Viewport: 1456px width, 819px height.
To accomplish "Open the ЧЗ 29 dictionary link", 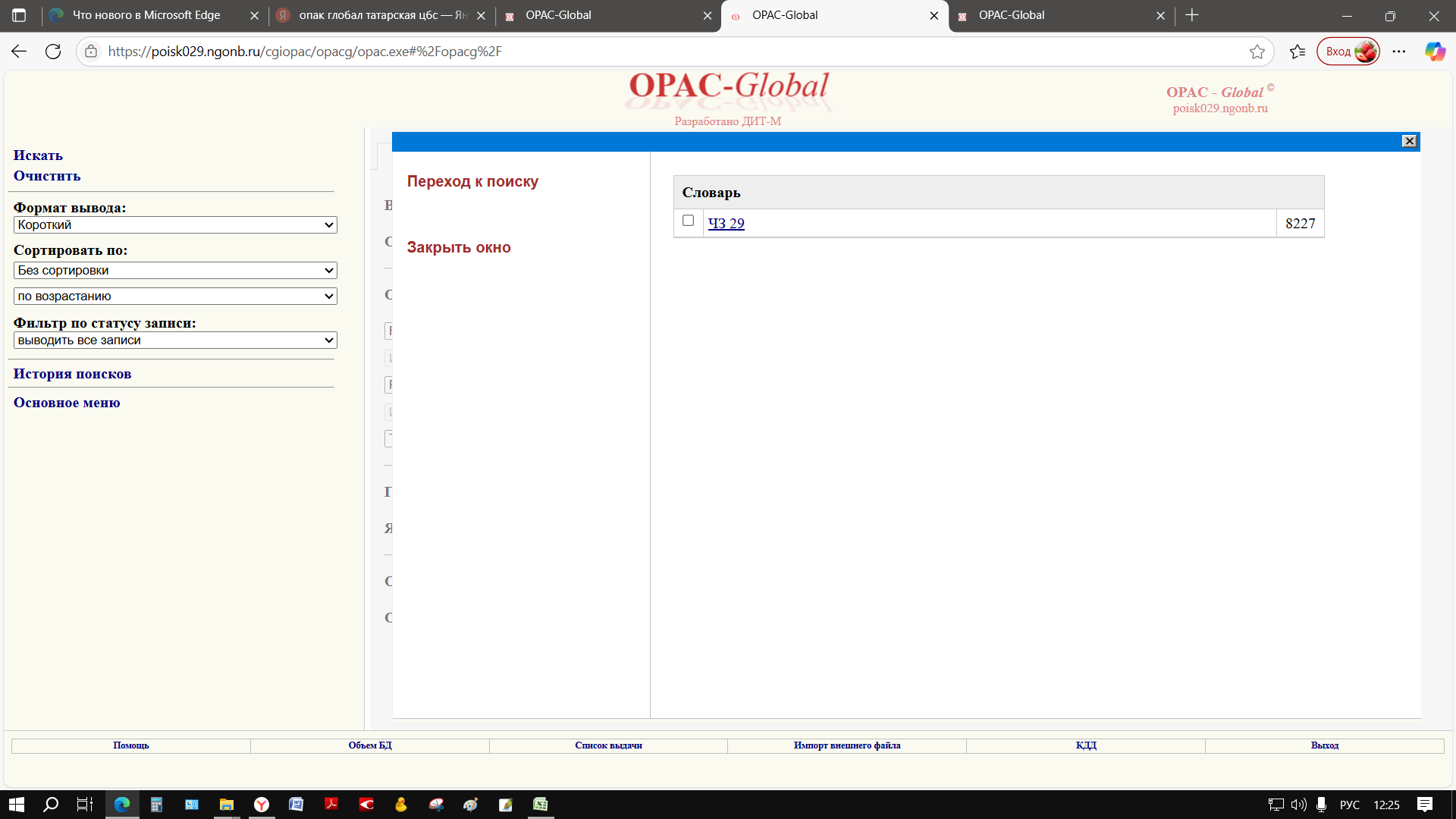I will [x=726, y=224].
